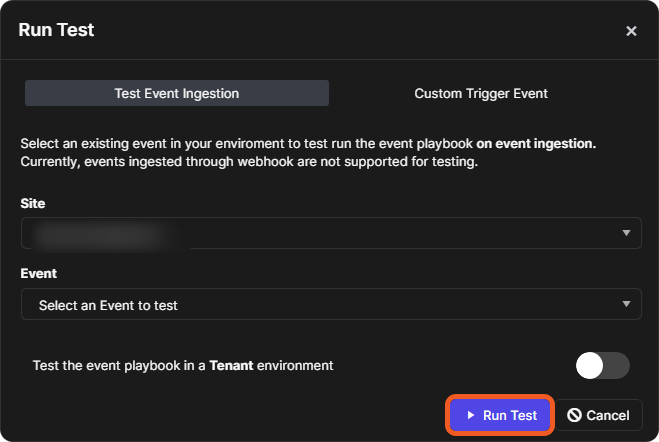Click 'Test the event playbook in a Tenant environment' text
Viewport: 659px width, 442px height.
coord(183,366)
